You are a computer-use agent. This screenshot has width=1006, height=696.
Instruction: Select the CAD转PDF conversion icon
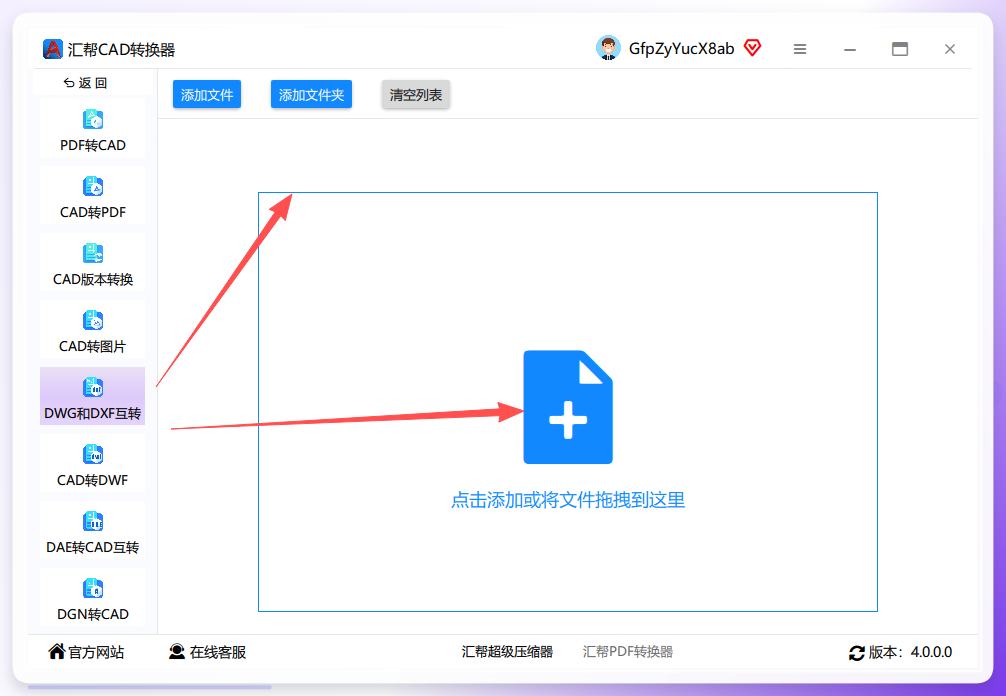[93, 187]
